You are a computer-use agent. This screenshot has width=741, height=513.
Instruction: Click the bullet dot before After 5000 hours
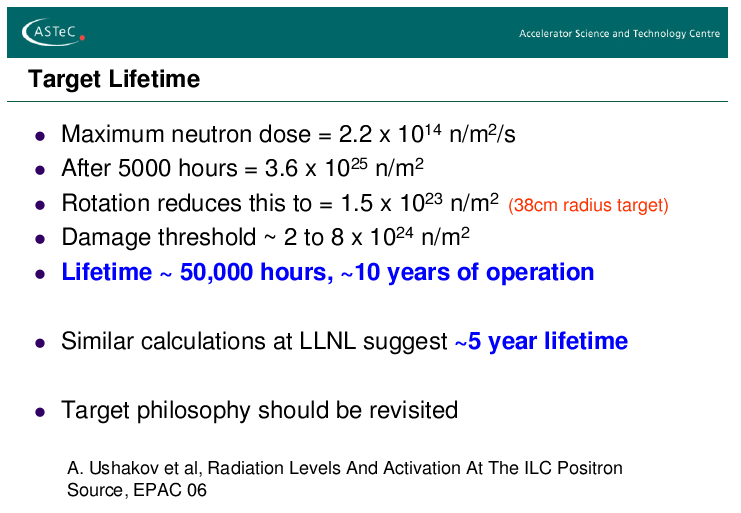(x=40, y=170)
